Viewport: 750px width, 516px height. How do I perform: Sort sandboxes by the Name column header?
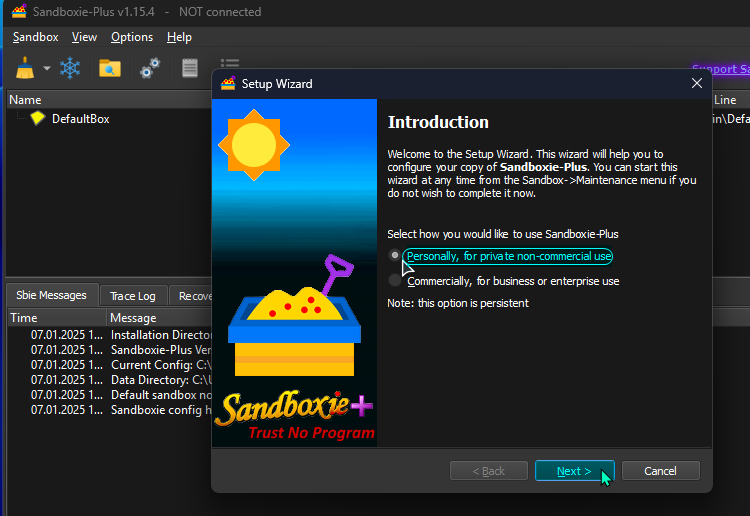click(110, 99)
